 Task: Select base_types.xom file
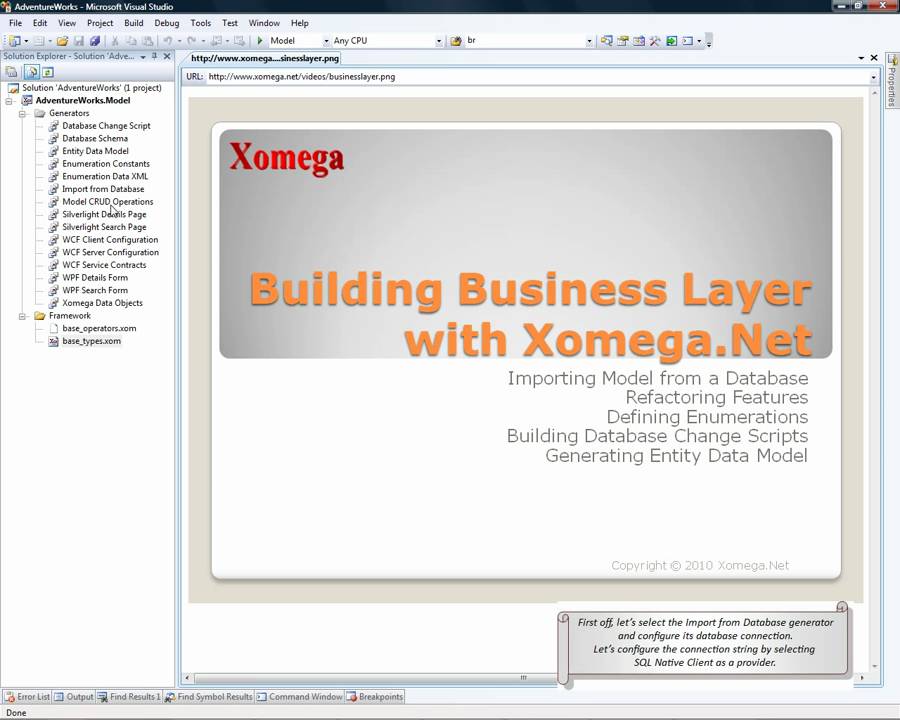(91, 341)
